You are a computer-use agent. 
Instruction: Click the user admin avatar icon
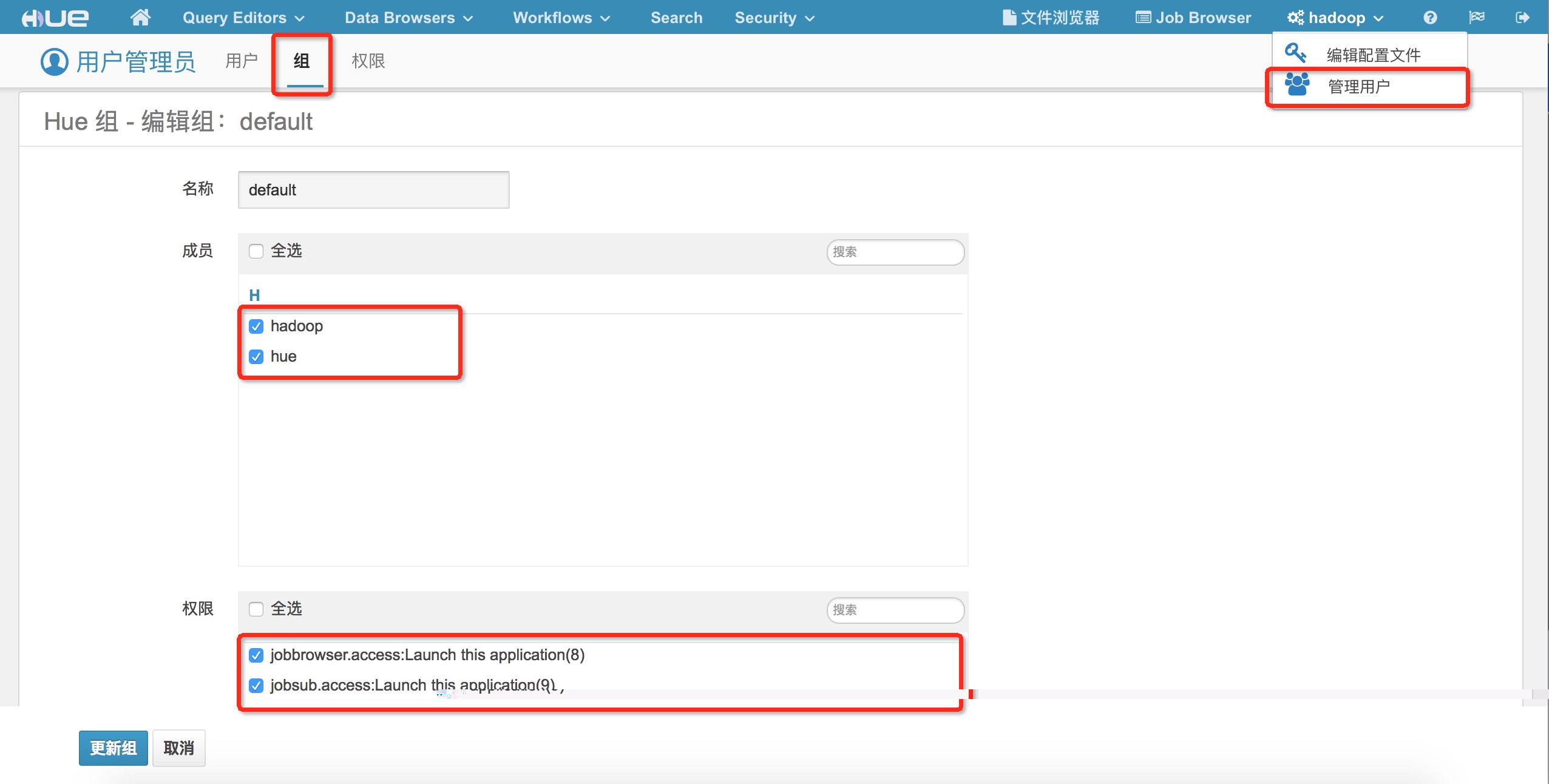(x=54, y=61)
